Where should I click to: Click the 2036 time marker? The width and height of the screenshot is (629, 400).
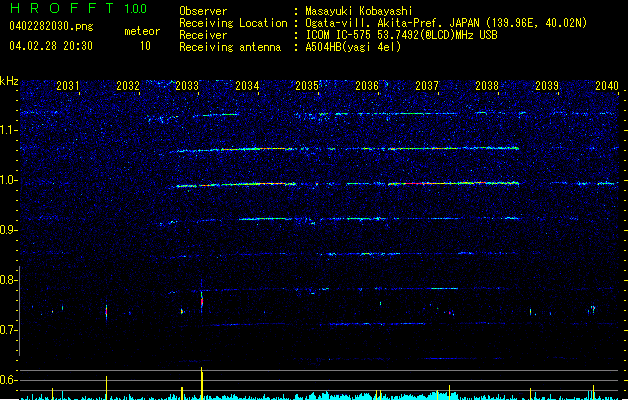367,86
